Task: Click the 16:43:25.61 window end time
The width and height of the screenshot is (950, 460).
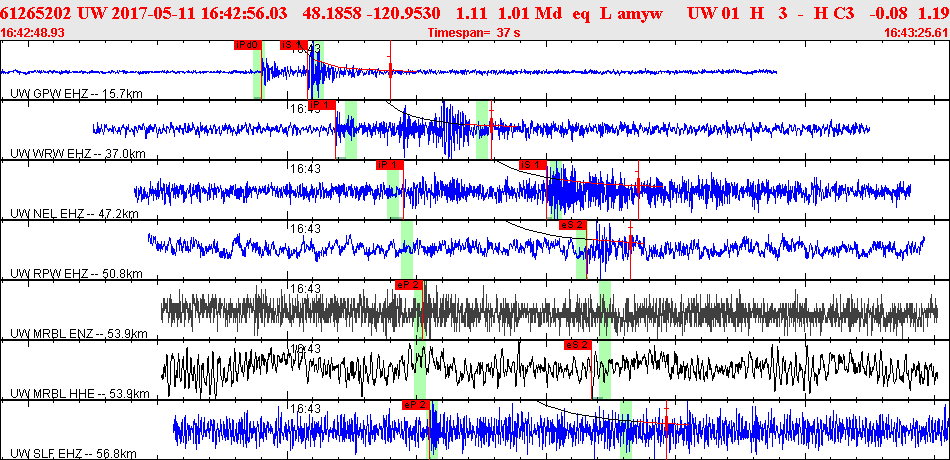Action: 916,33
